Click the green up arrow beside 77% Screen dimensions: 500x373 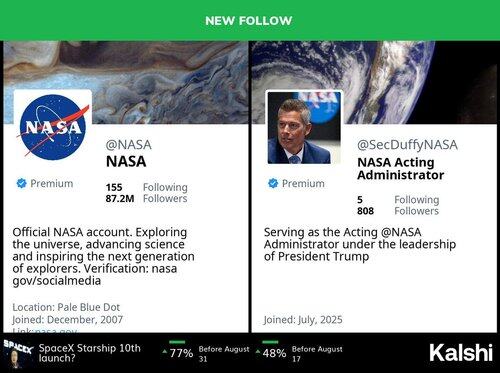(165, 352)
